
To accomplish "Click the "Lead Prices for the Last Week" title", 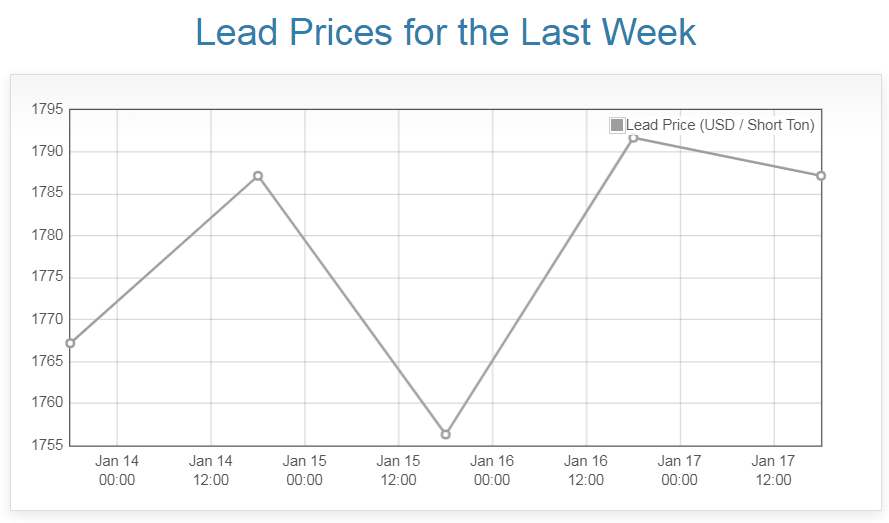I will [445, 32].
